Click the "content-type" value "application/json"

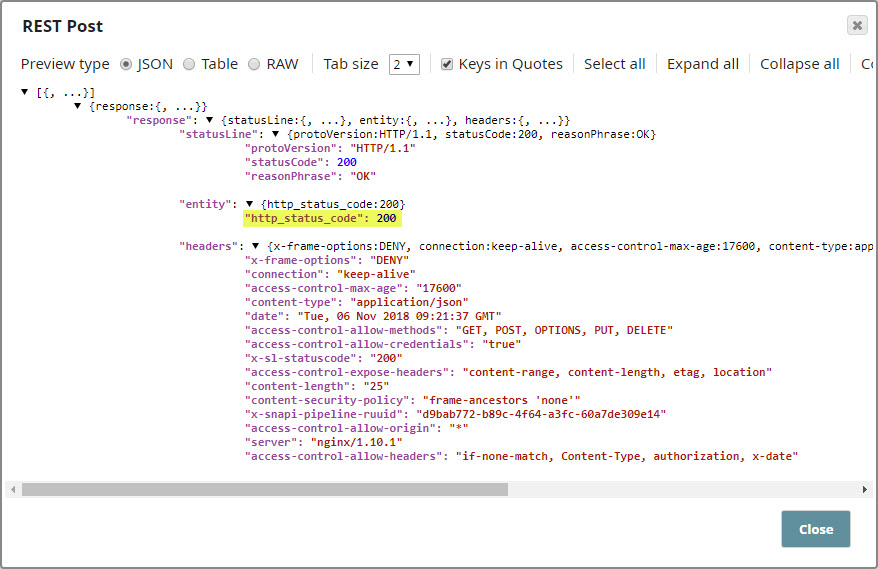click(409, 302)
